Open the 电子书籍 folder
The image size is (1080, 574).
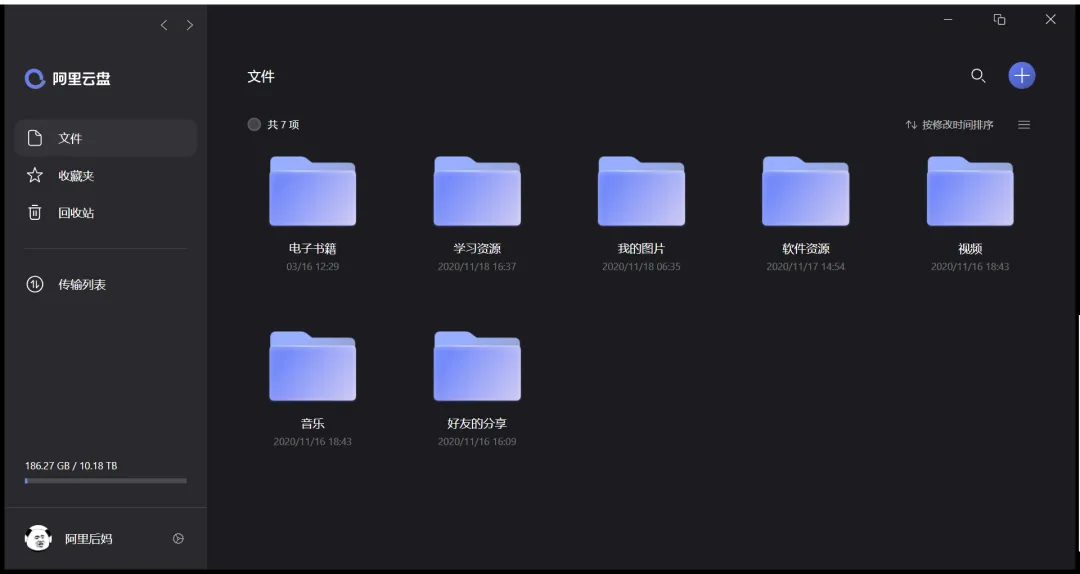(x=313, y=192)
